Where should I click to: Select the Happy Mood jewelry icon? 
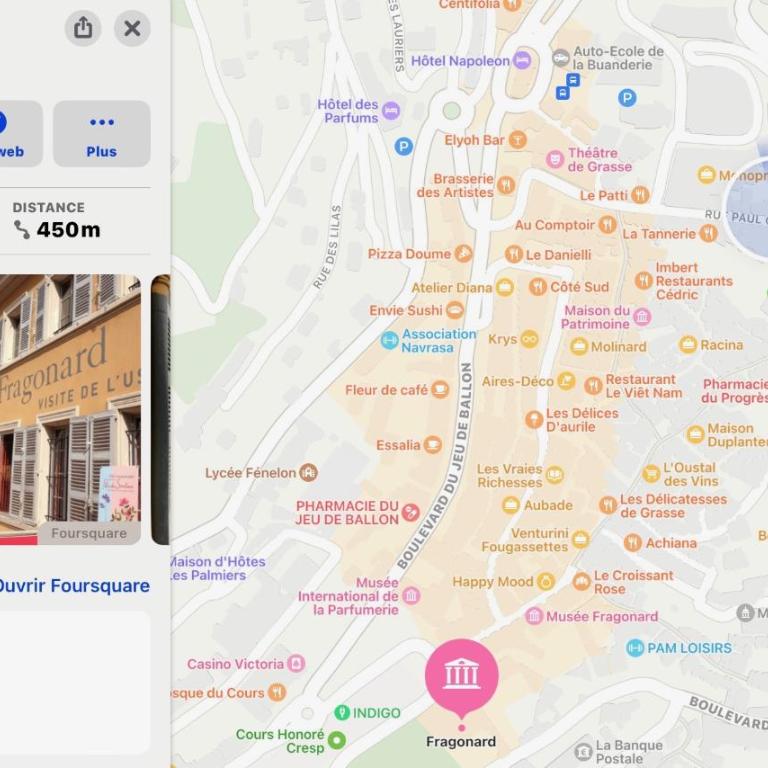(546, 582)
